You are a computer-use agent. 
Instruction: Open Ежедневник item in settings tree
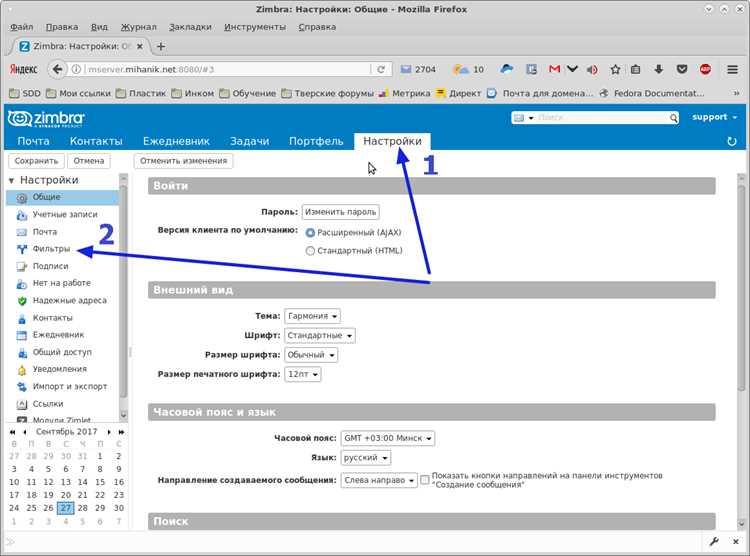58,335
